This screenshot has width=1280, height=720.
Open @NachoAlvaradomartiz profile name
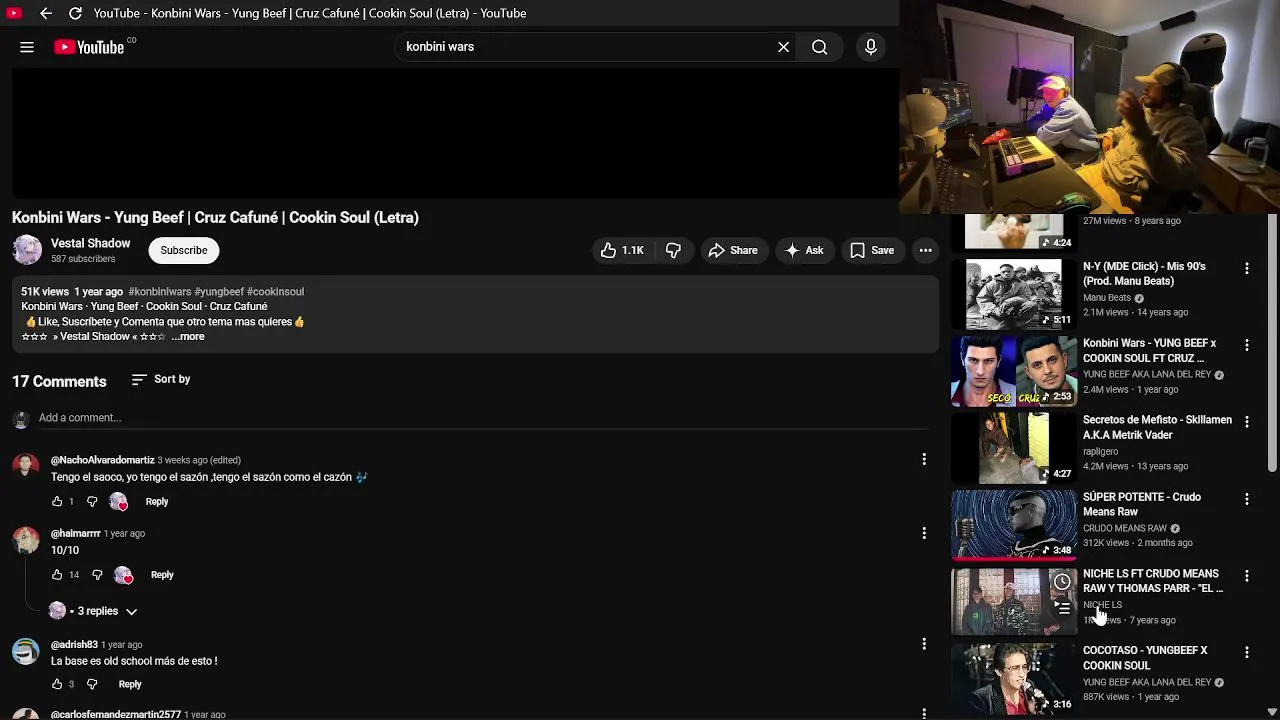[x=103, y=460]
